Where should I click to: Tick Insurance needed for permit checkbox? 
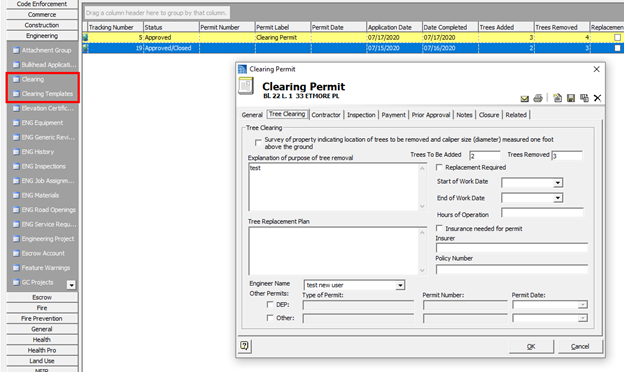[439, 228]
